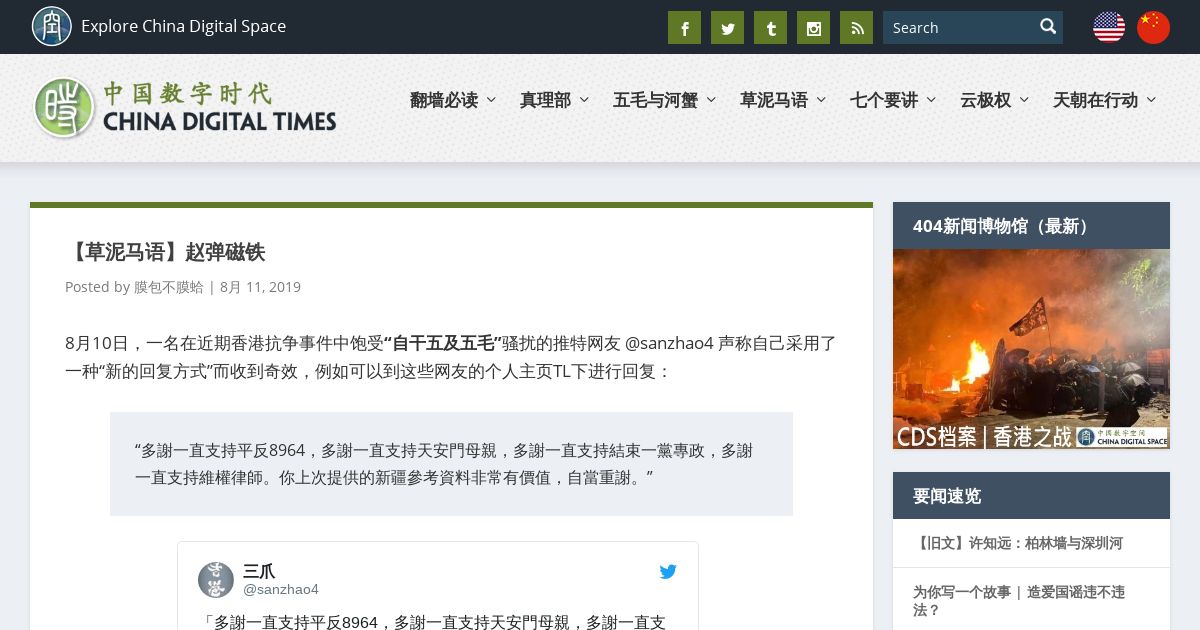Viewport: 1200px width, 630px height.
Task: Open the 七个要讲 menu item
Action: click(x=884, y=100)
